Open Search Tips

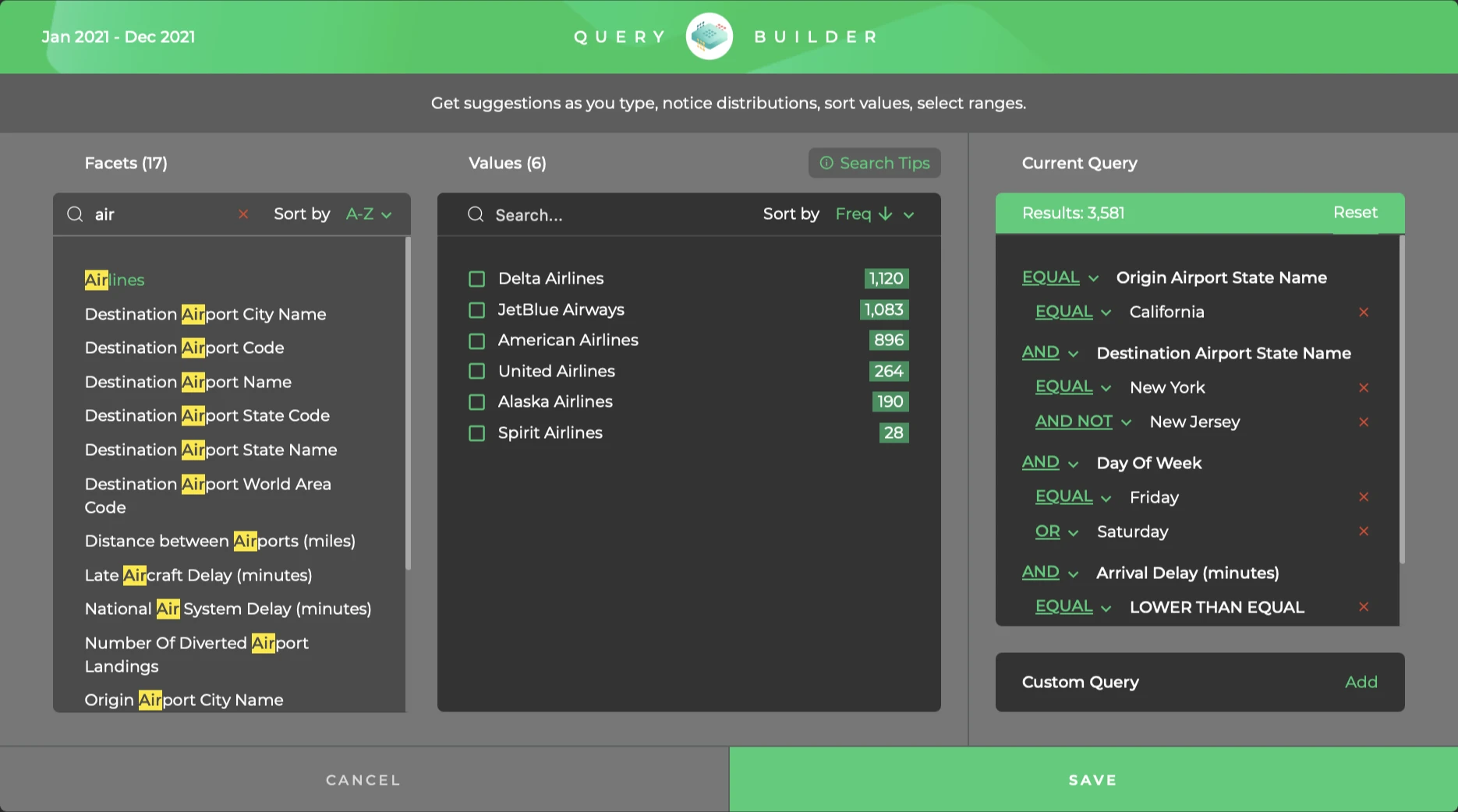(875, 163)
